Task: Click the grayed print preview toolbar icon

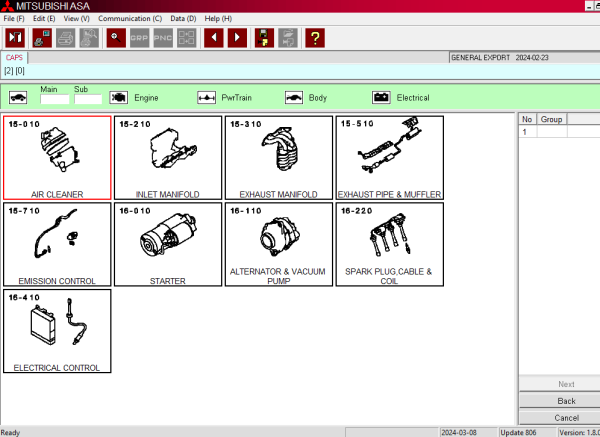Action: pos(89,38)
